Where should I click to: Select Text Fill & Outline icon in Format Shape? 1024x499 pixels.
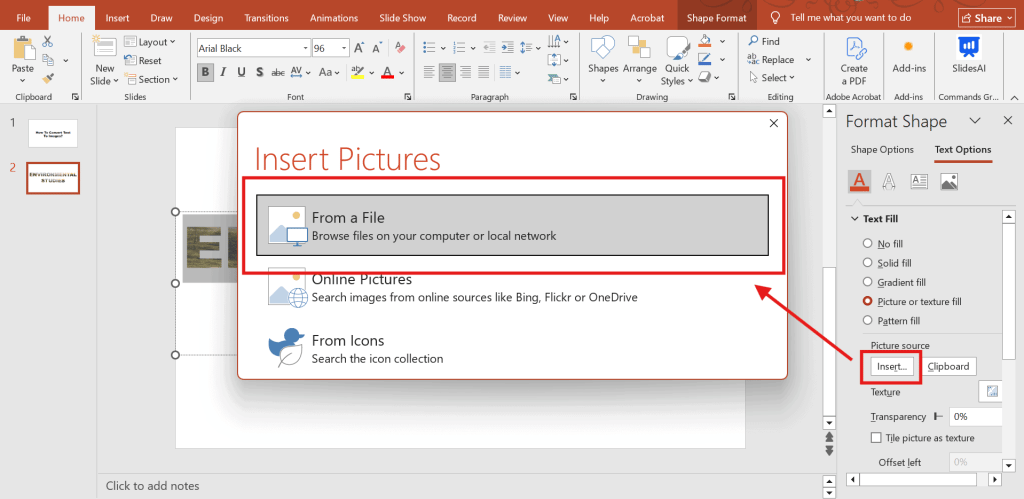click(859, 180)
